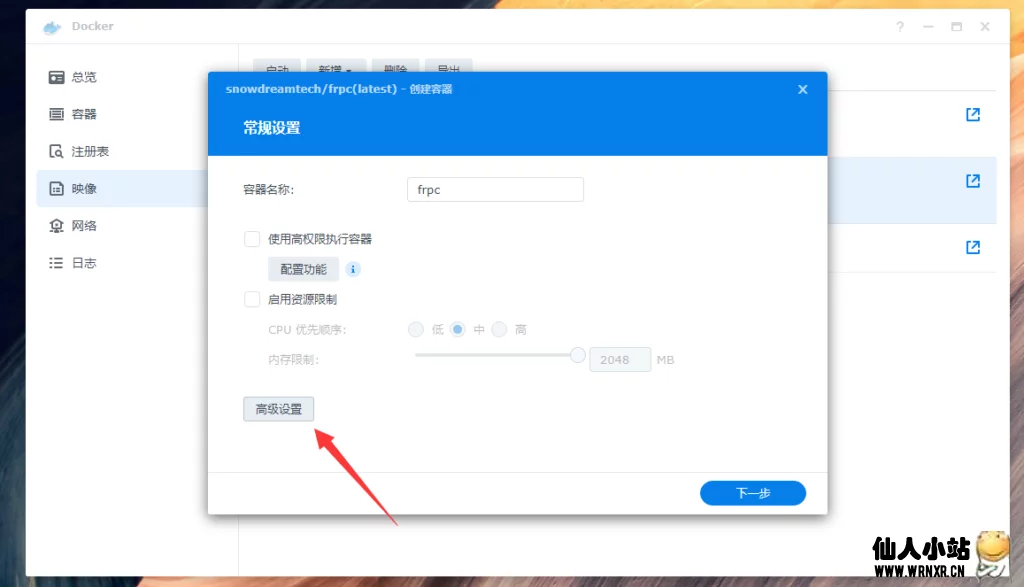Select the 注册表 registry search icon
Screen dimensions: 1024x587
57,151
